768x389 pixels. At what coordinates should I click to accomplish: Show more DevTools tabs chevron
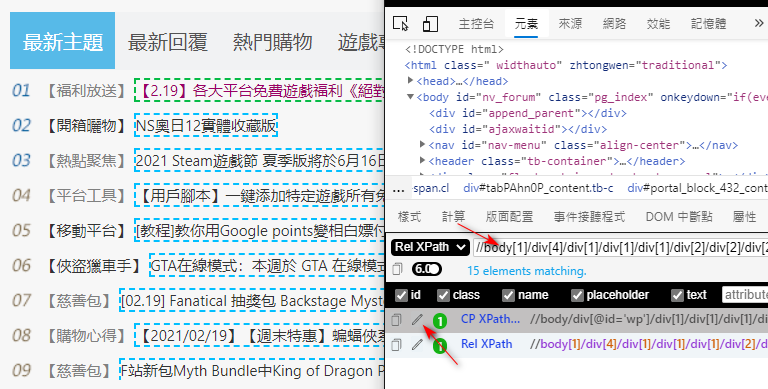pos(758,24)
